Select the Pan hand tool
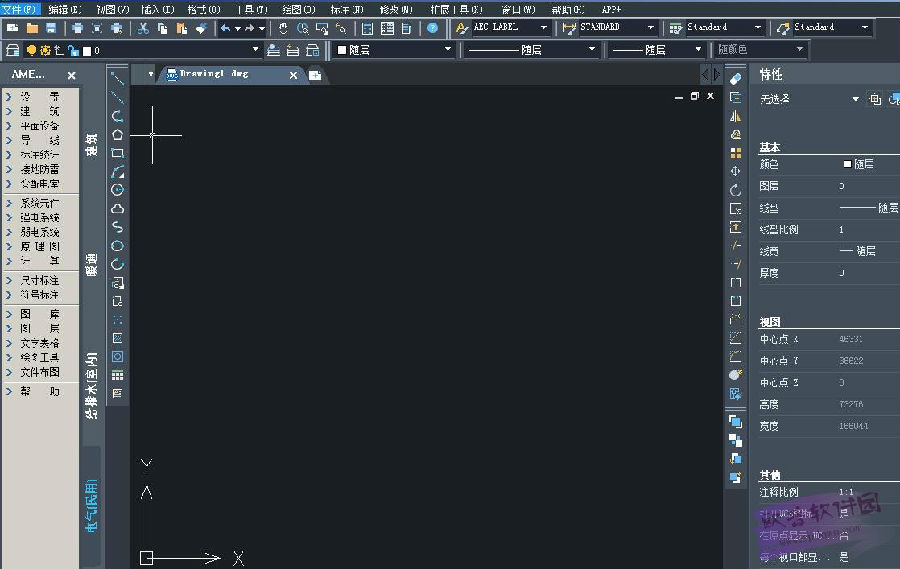 pyautogui.click(x=283, y=28)
